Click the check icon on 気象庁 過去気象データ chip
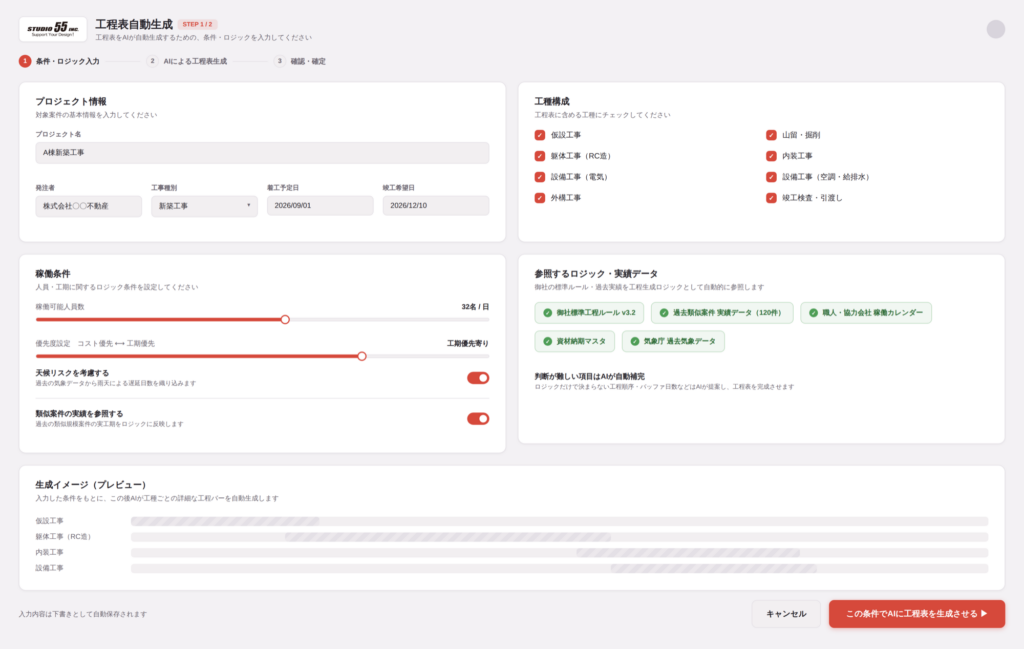1024x649 pixels. tap(634, 341)
